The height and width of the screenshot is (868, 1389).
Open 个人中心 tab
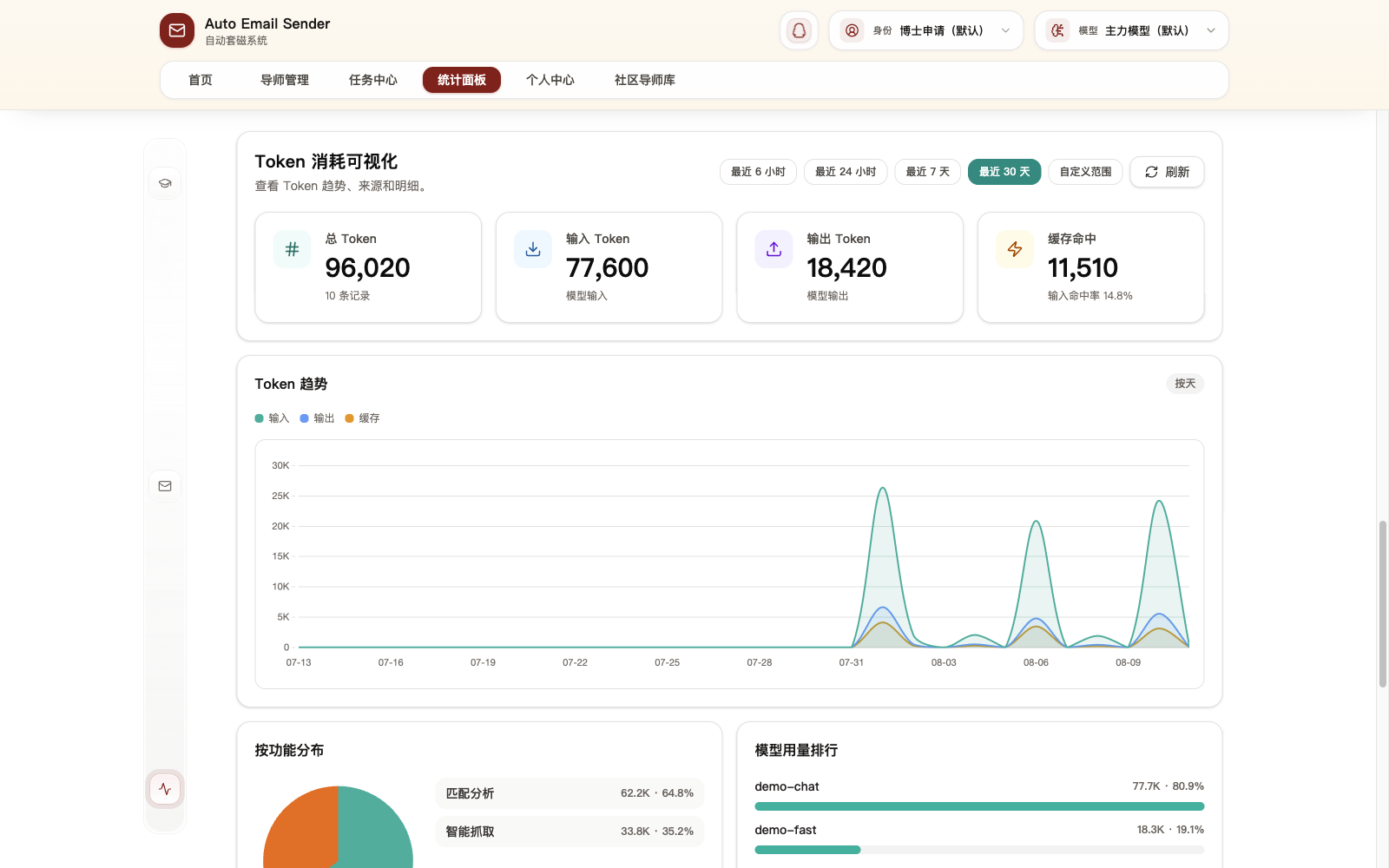coord(550,80)
